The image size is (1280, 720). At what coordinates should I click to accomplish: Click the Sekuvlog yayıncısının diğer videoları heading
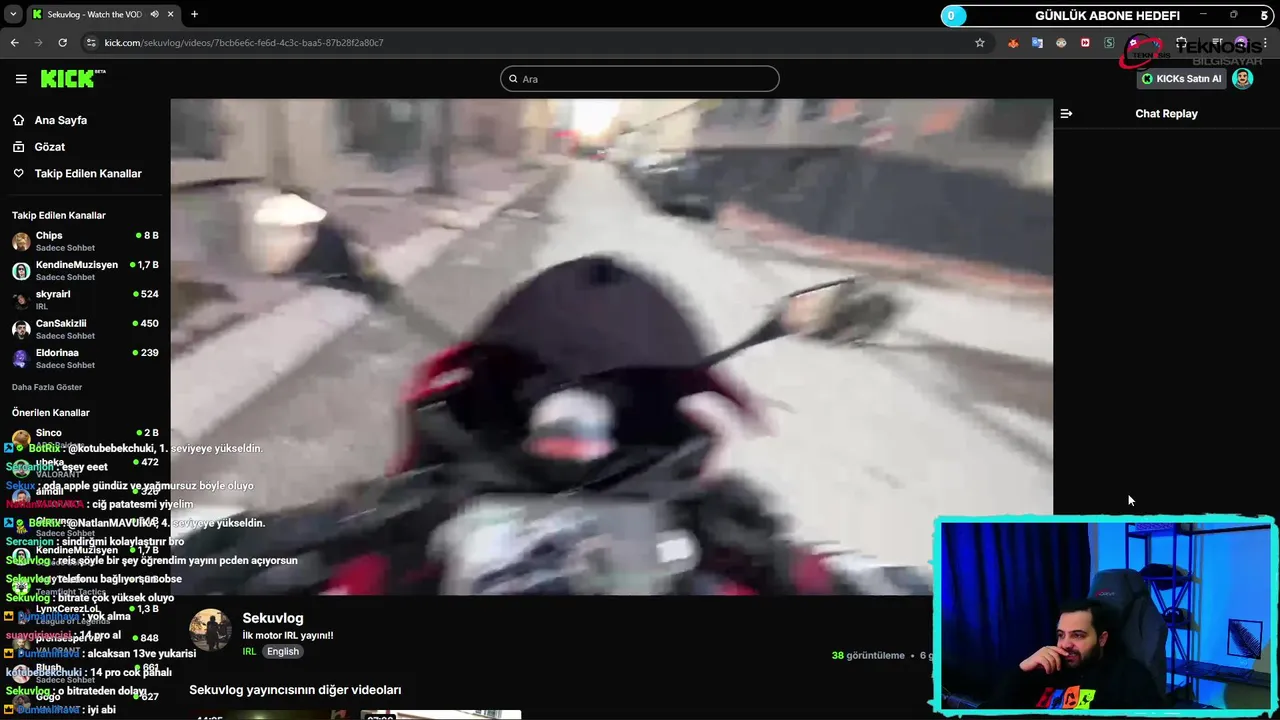(x=295, y=690)
